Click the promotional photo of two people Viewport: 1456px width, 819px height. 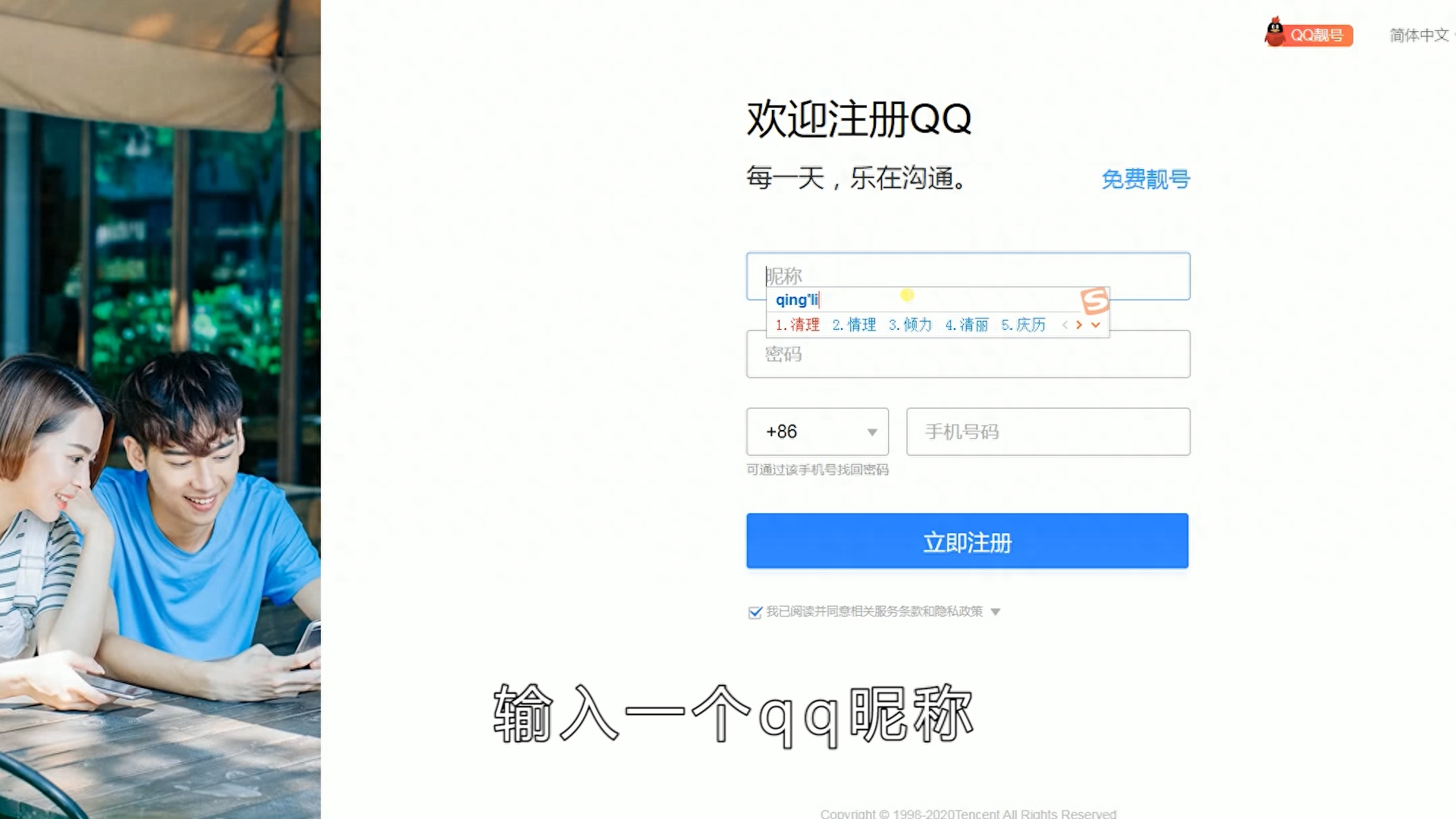[160, 409]
